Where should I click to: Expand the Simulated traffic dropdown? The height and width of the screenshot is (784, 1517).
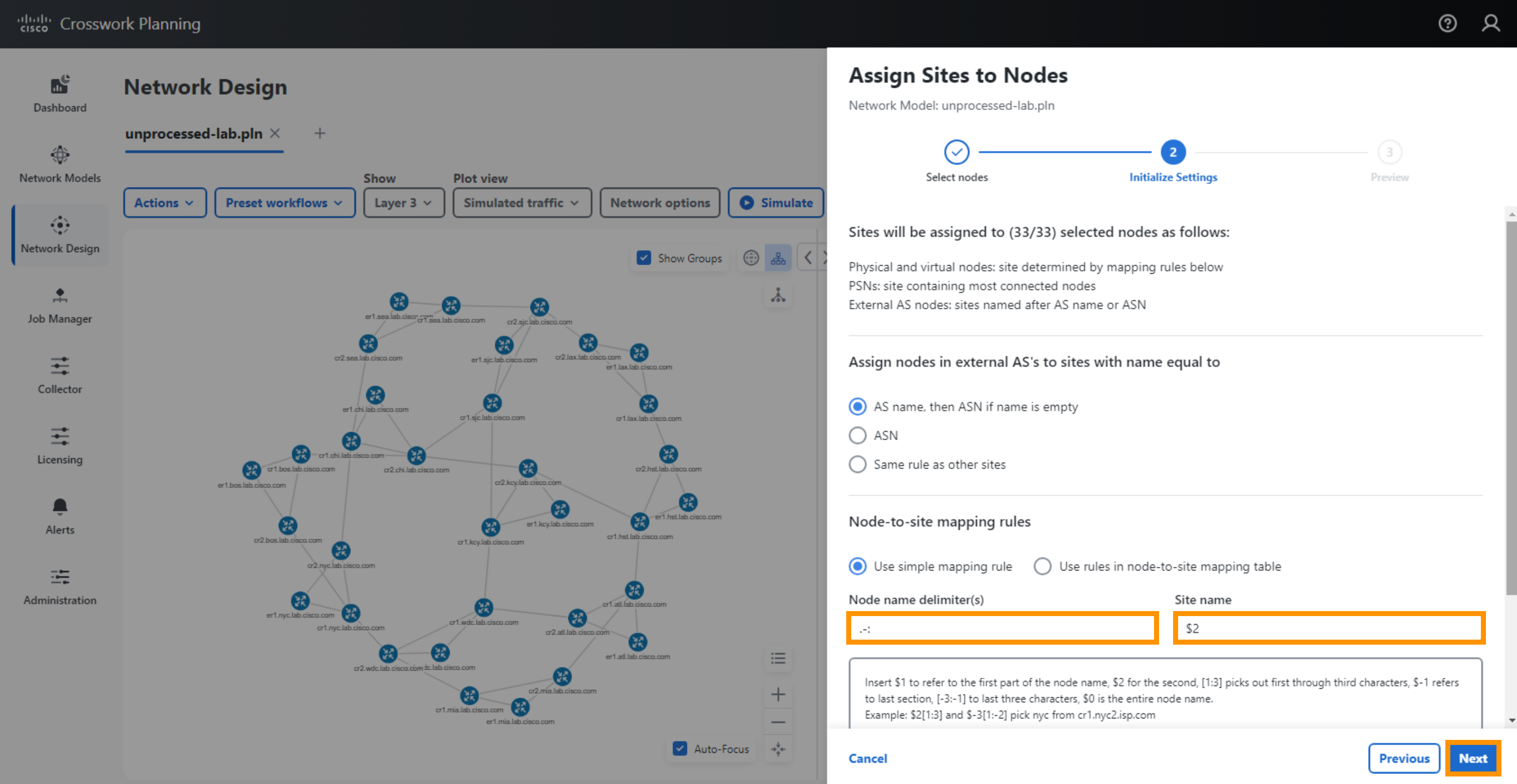pyautogui.click(x=520, y=202)
